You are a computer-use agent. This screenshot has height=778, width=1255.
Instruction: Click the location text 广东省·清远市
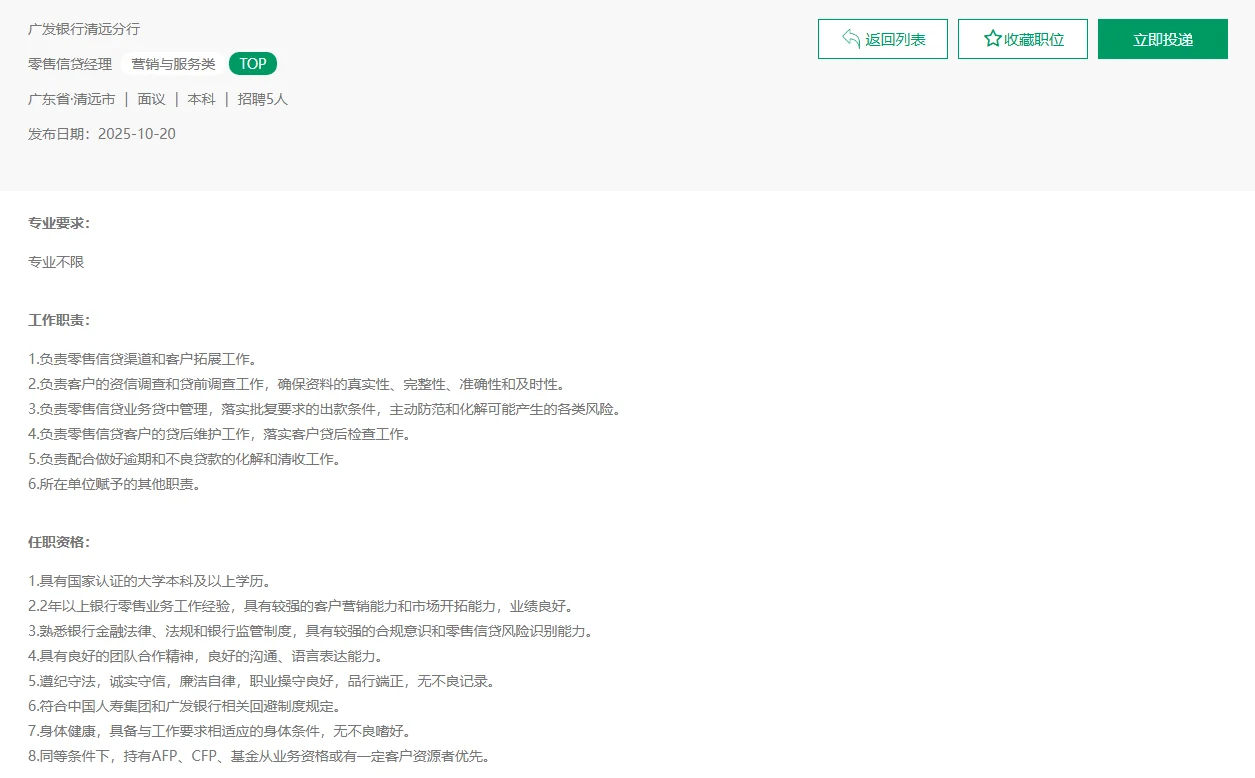pos(72,99)
